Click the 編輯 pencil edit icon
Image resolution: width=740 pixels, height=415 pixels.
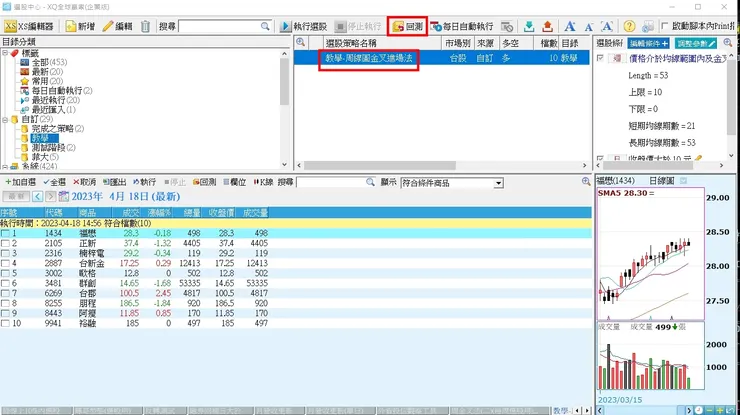click(x=108, y=26)
